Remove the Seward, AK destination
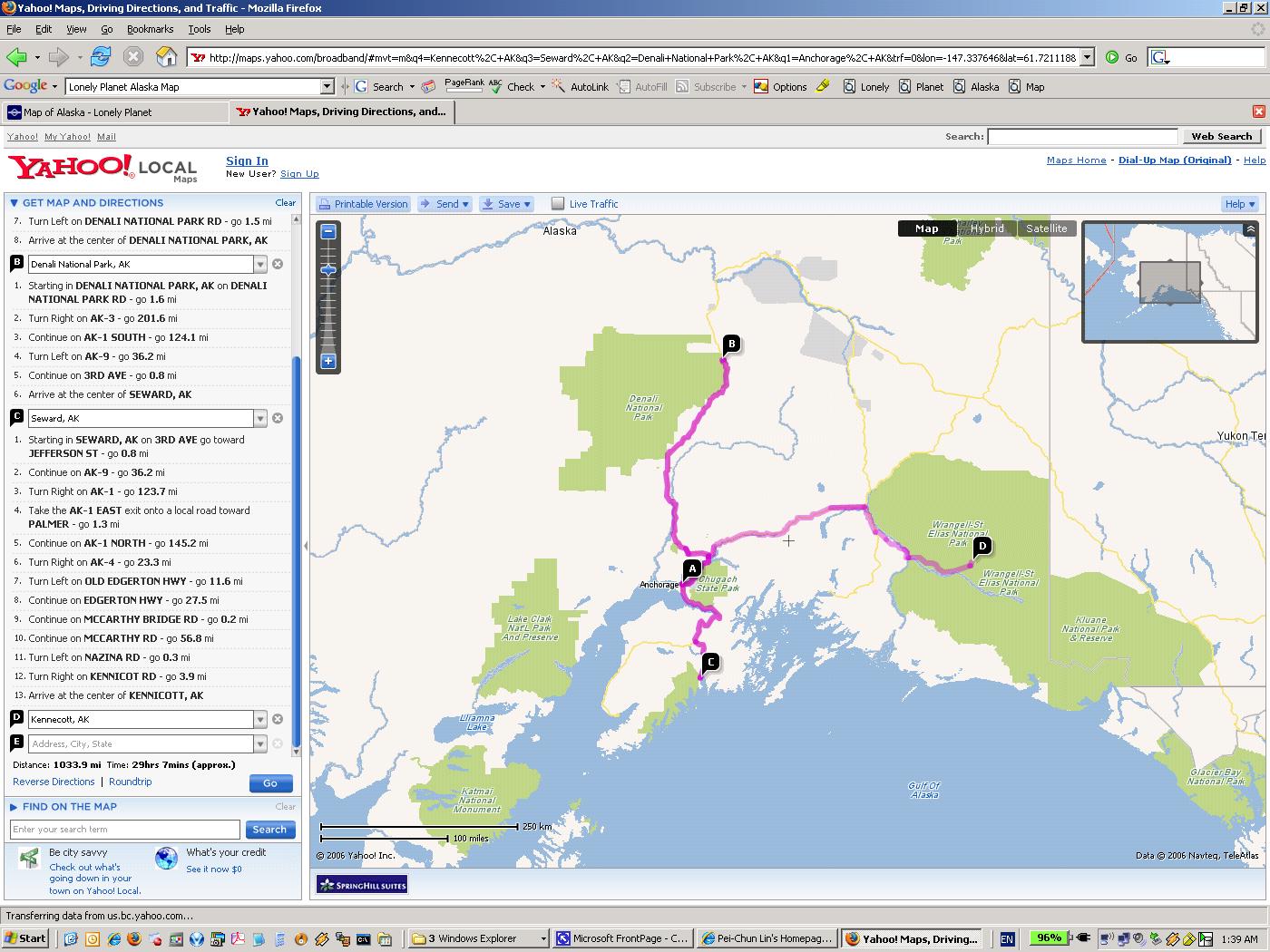Screen dimensions: 1270x952 [x=278, y=418]
